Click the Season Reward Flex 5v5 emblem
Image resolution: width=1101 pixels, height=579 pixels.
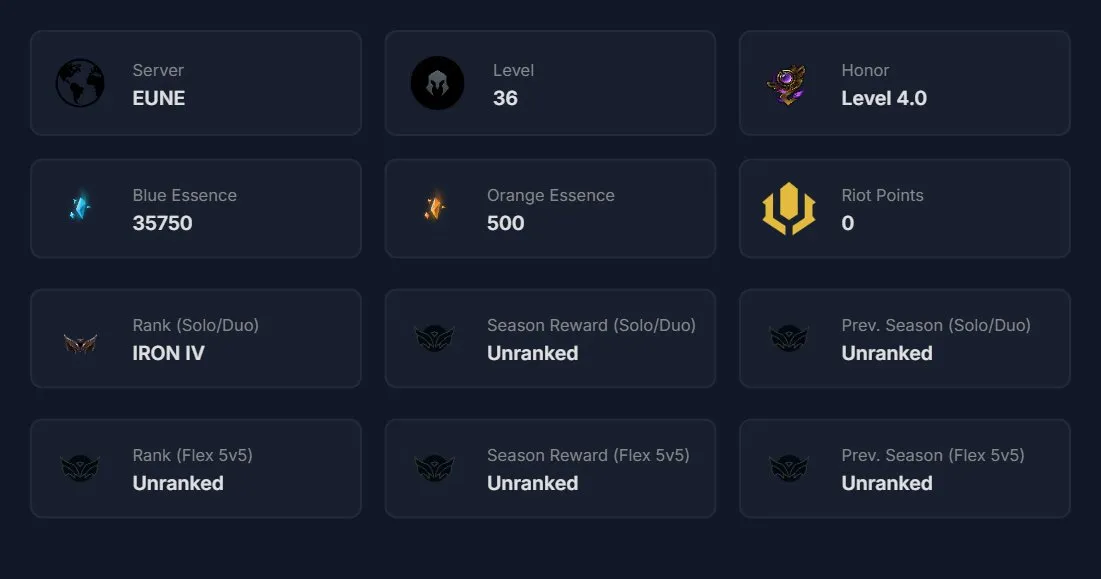pyautogui.click(x=435, y=468)
